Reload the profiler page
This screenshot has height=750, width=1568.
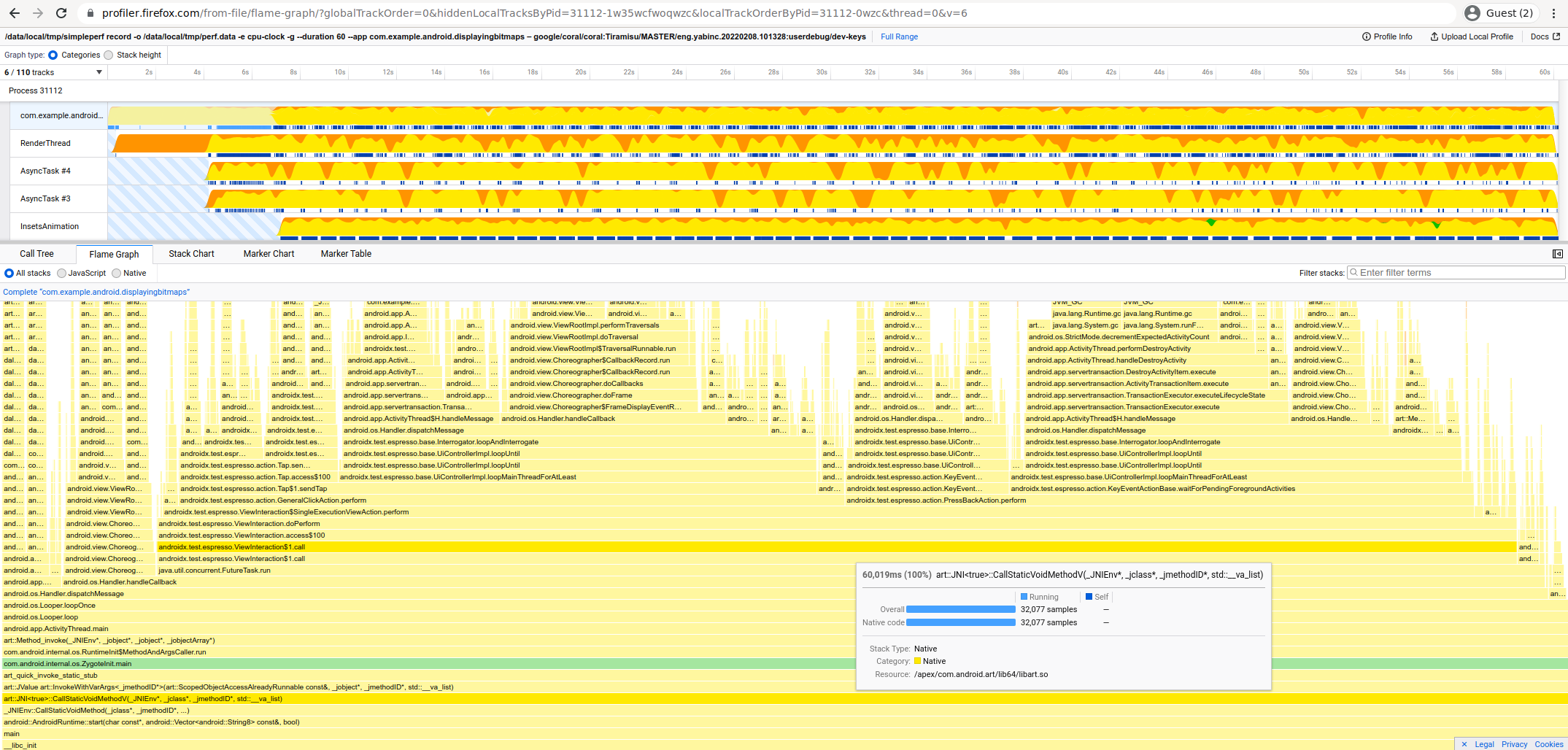point(61,13)
